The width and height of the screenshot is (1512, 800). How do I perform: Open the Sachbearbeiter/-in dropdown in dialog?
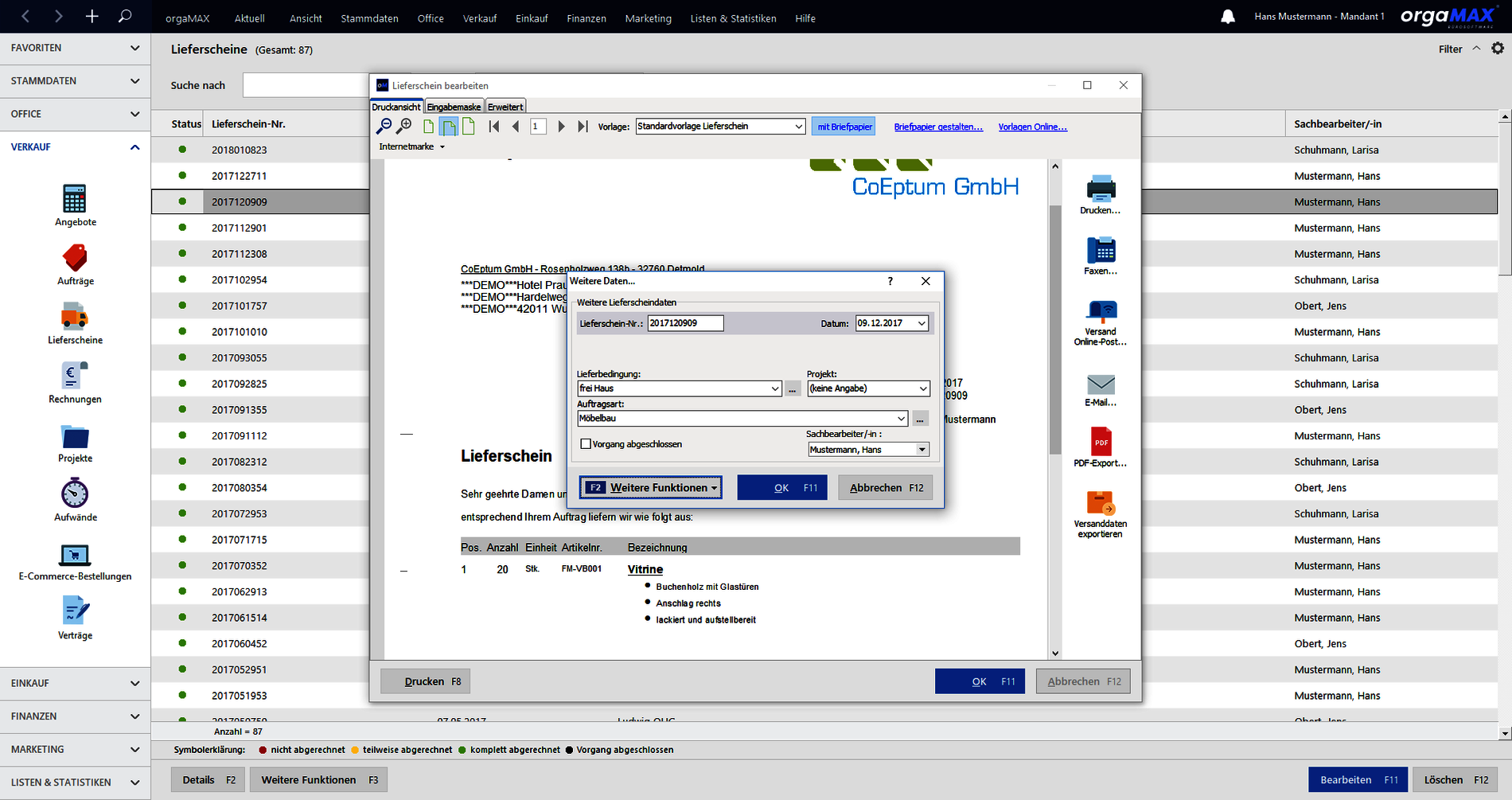click(922, 450)
